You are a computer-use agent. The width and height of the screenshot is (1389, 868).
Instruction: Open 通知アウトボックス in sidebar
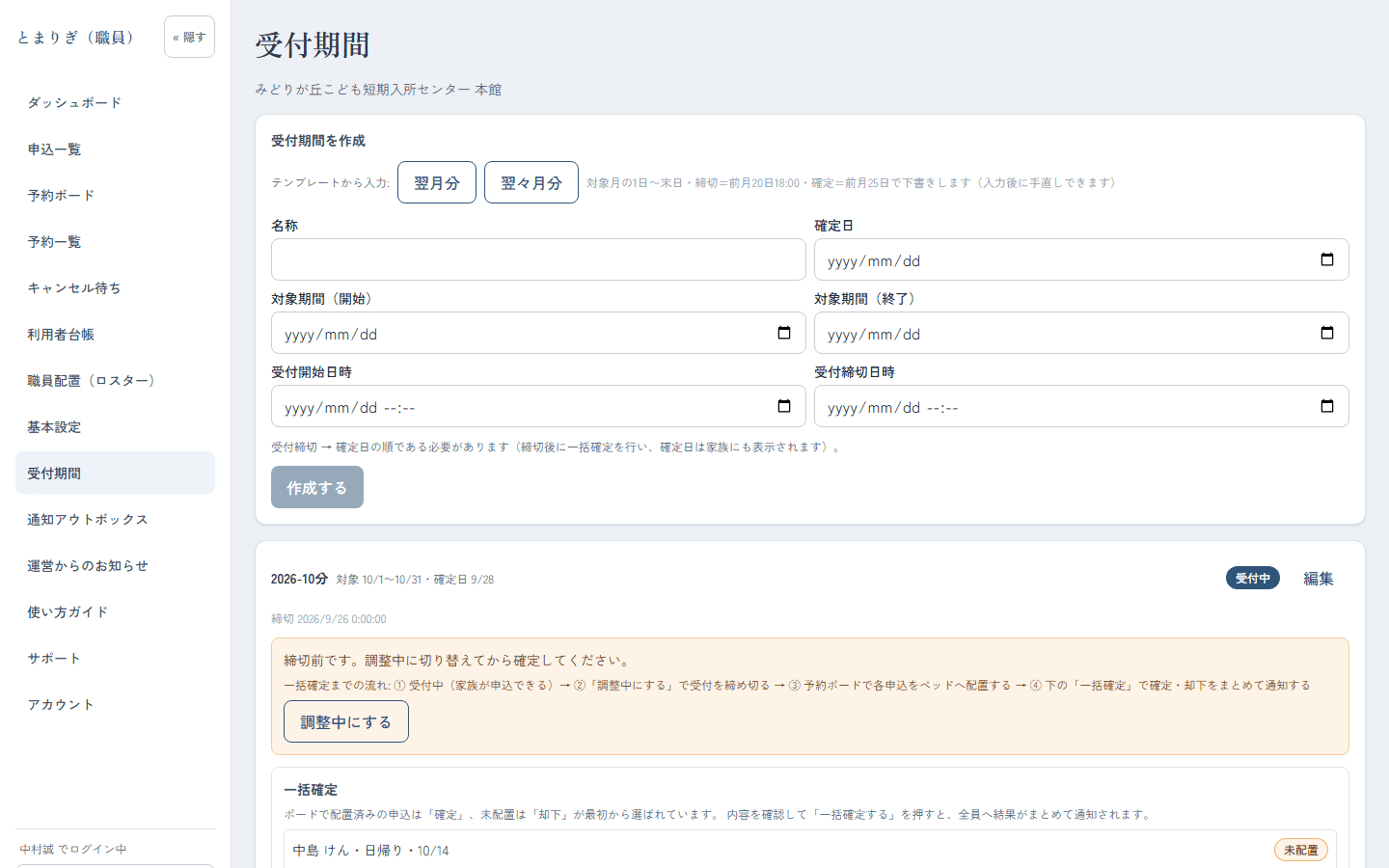click(115, 519)
